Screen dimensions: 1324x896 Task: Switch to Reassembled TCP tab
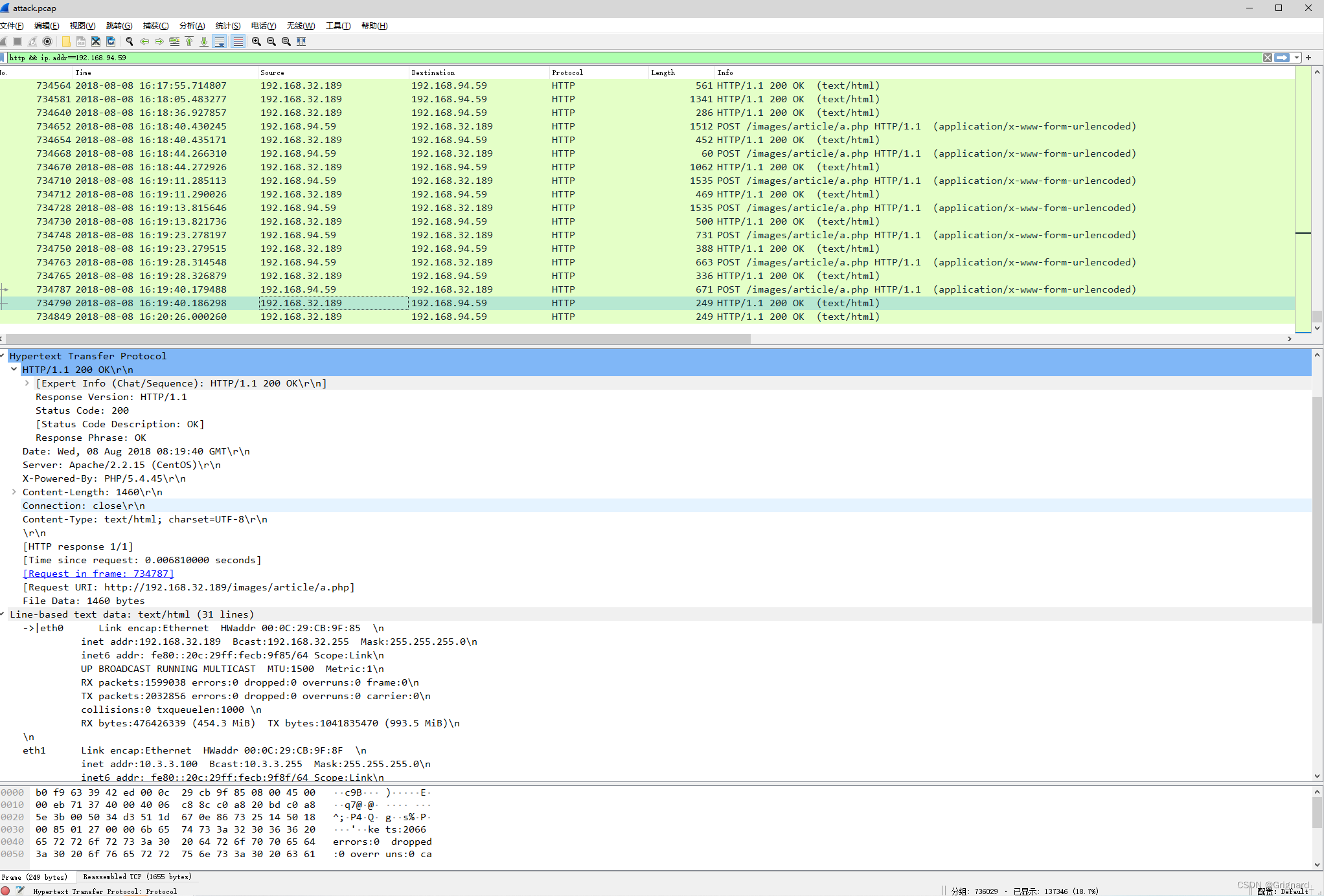tap(137, 877)
